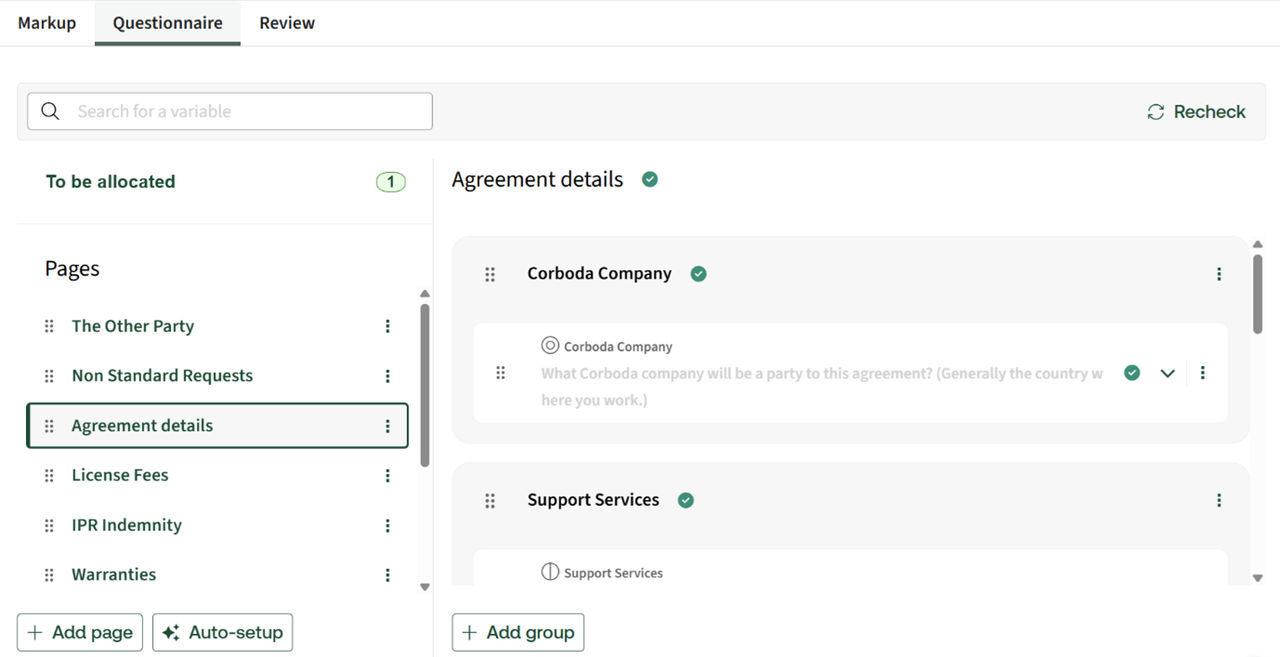Open kebab menu for The Other Party page

tap(388, 326)
